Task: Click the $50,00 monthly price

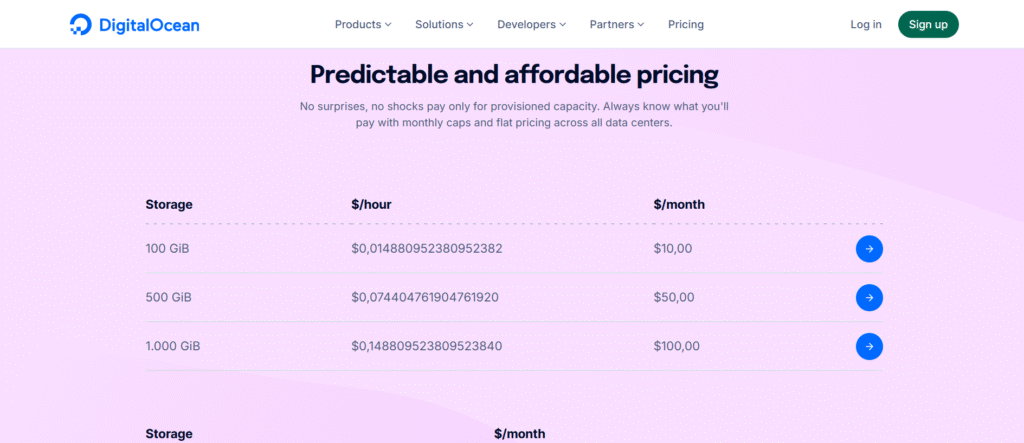Action: tap(673, 297)
